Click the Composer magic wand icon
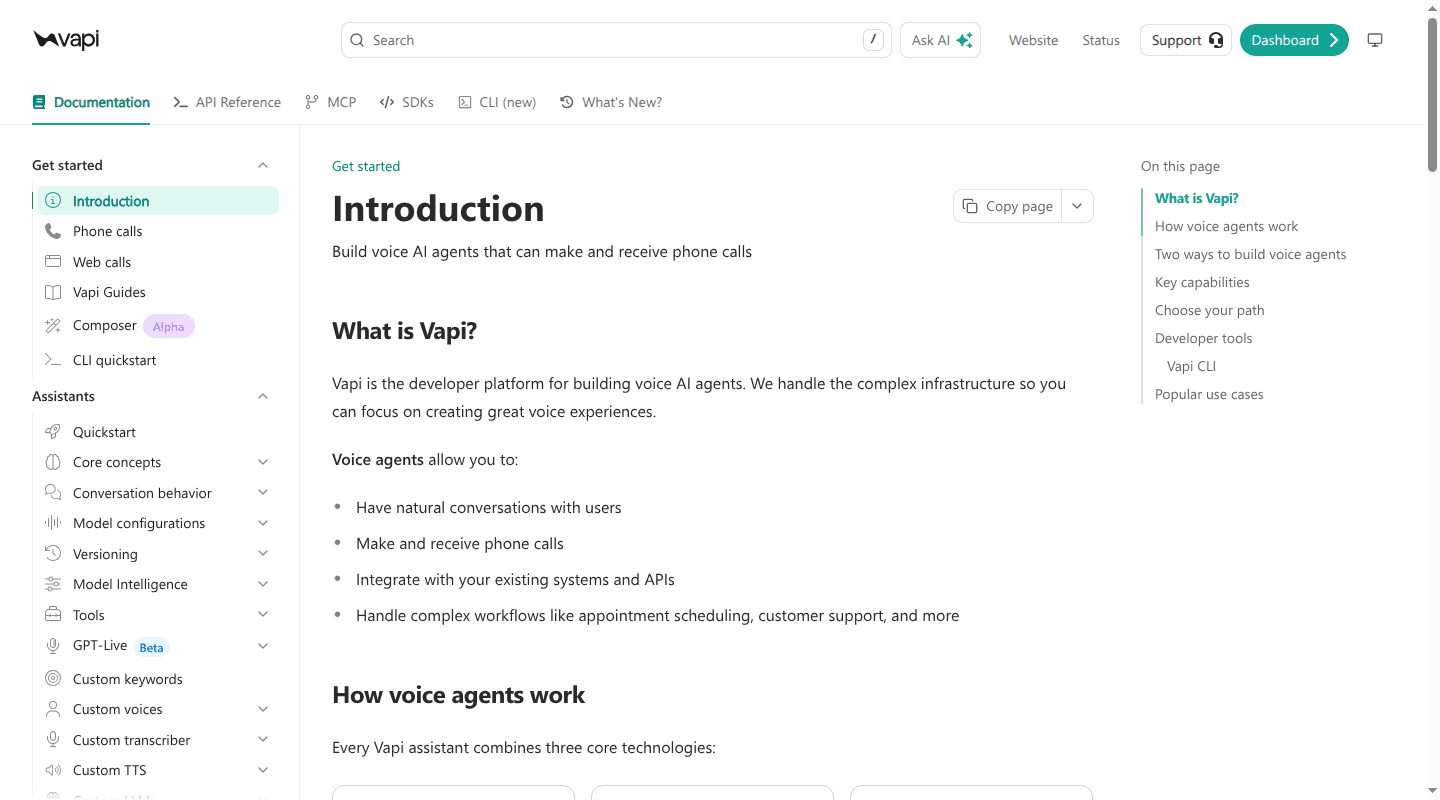Viewport: 1440px width, 800px height. (x=53, y=326)
